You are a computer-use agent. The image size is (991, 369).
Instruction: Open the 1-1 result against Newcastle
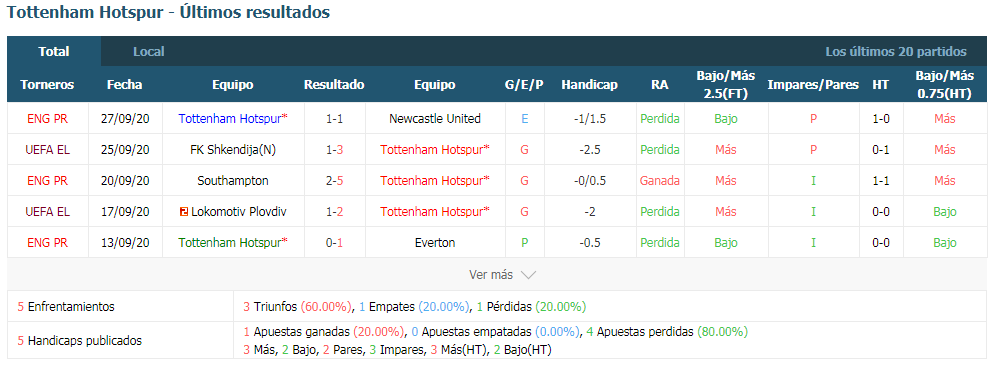coord(334,119)
